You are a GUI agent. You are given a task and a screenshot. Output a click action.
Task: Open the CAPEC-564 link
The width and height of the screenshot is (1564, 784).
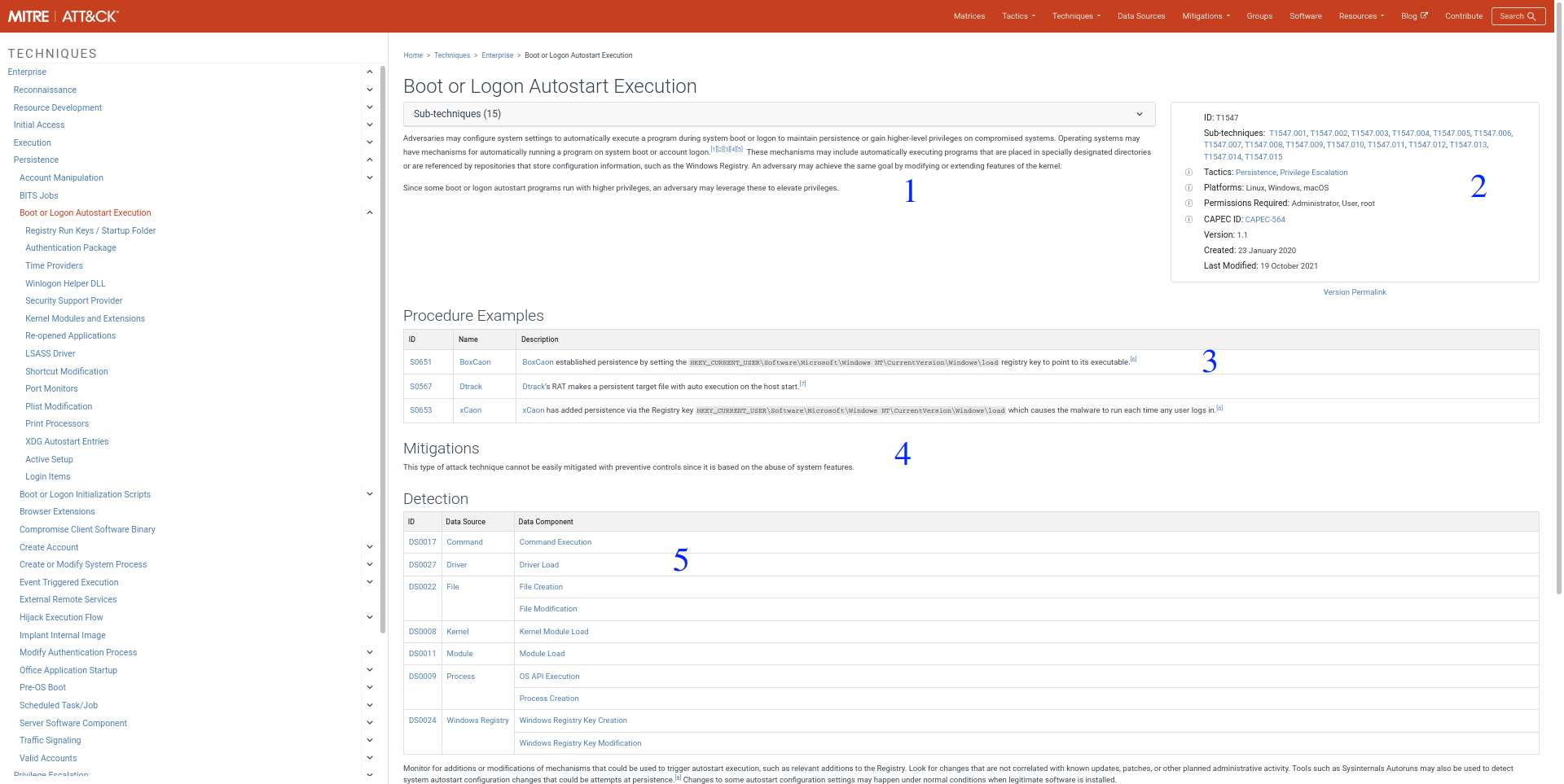(1265, 220)
